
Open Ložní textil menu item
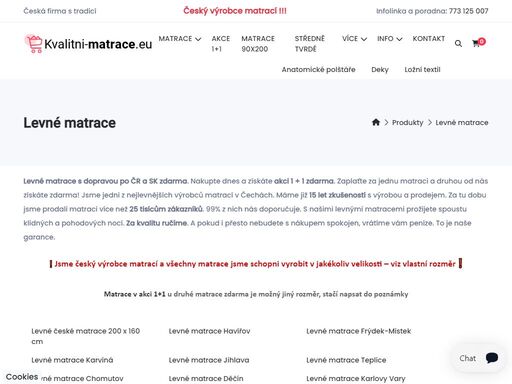click(422, 70)
